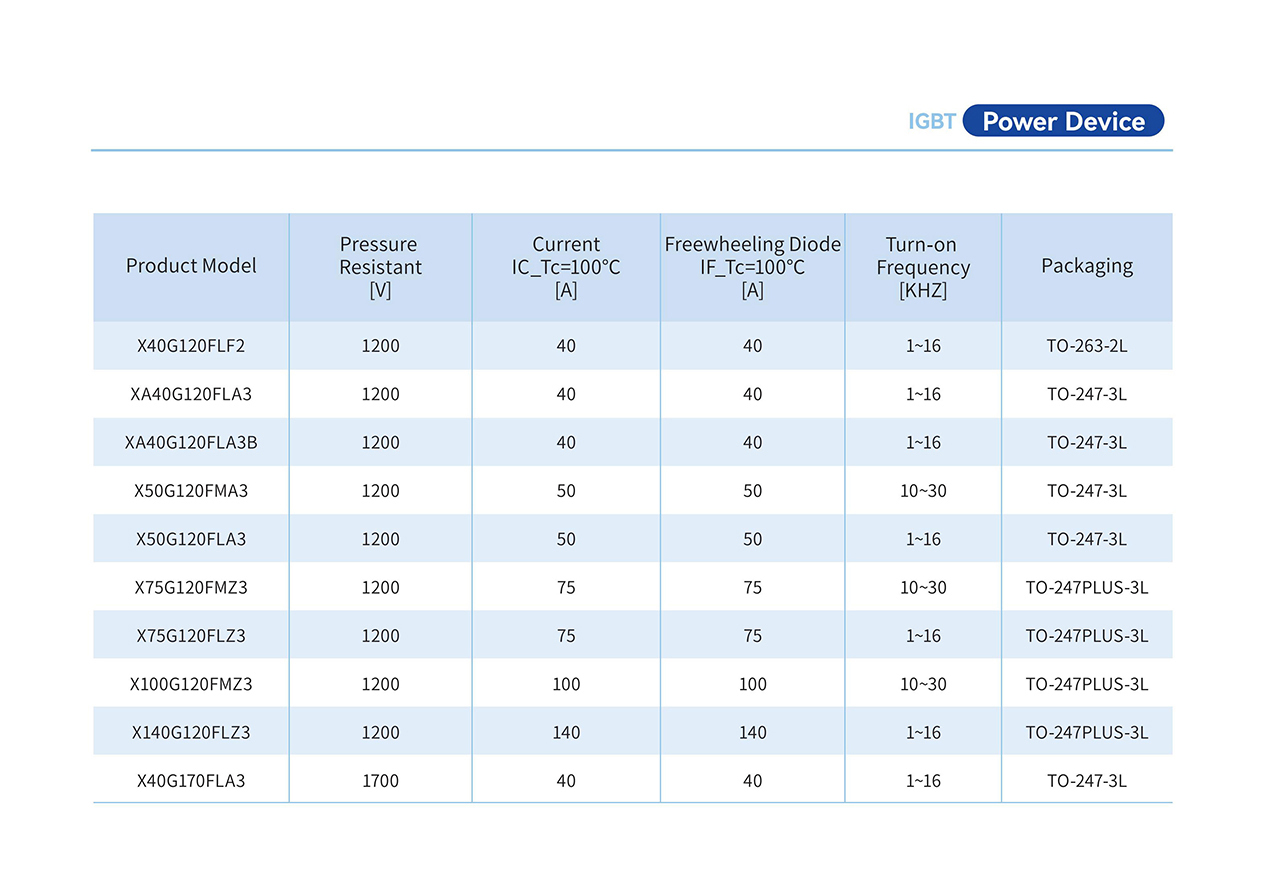Select the Turn-on Frequency column header

tap(922, 267)
